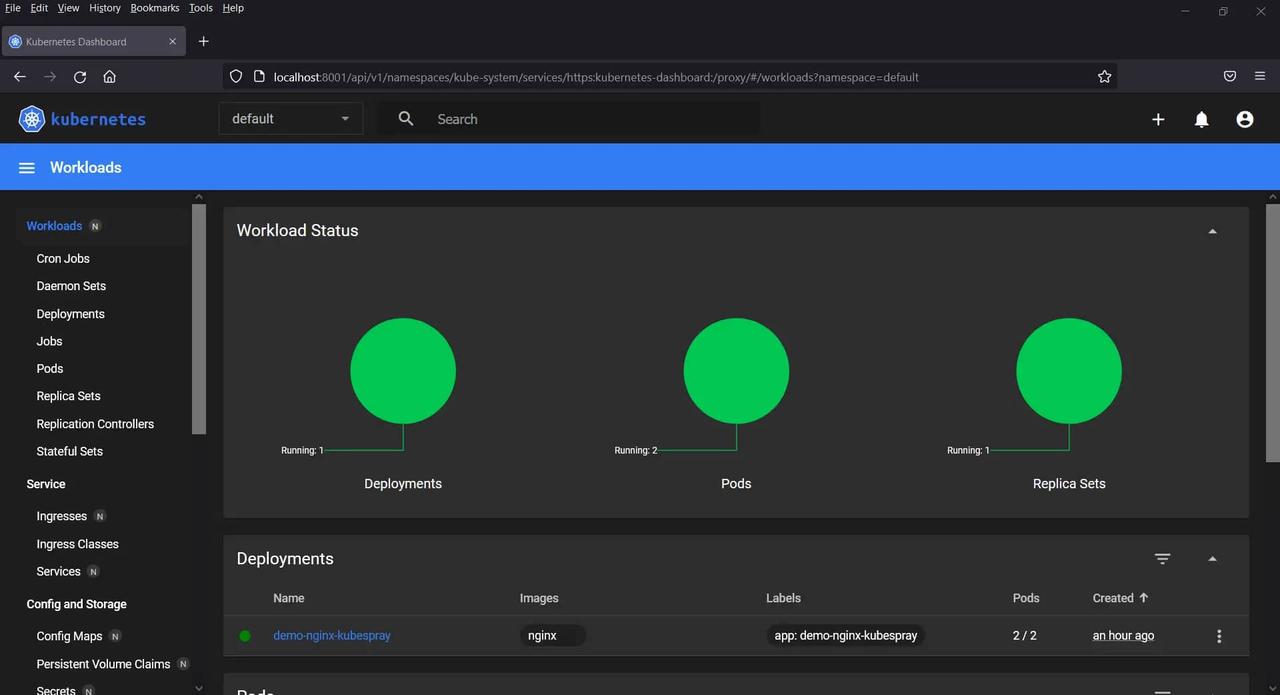Click the Deployments filter icon

1162,559
